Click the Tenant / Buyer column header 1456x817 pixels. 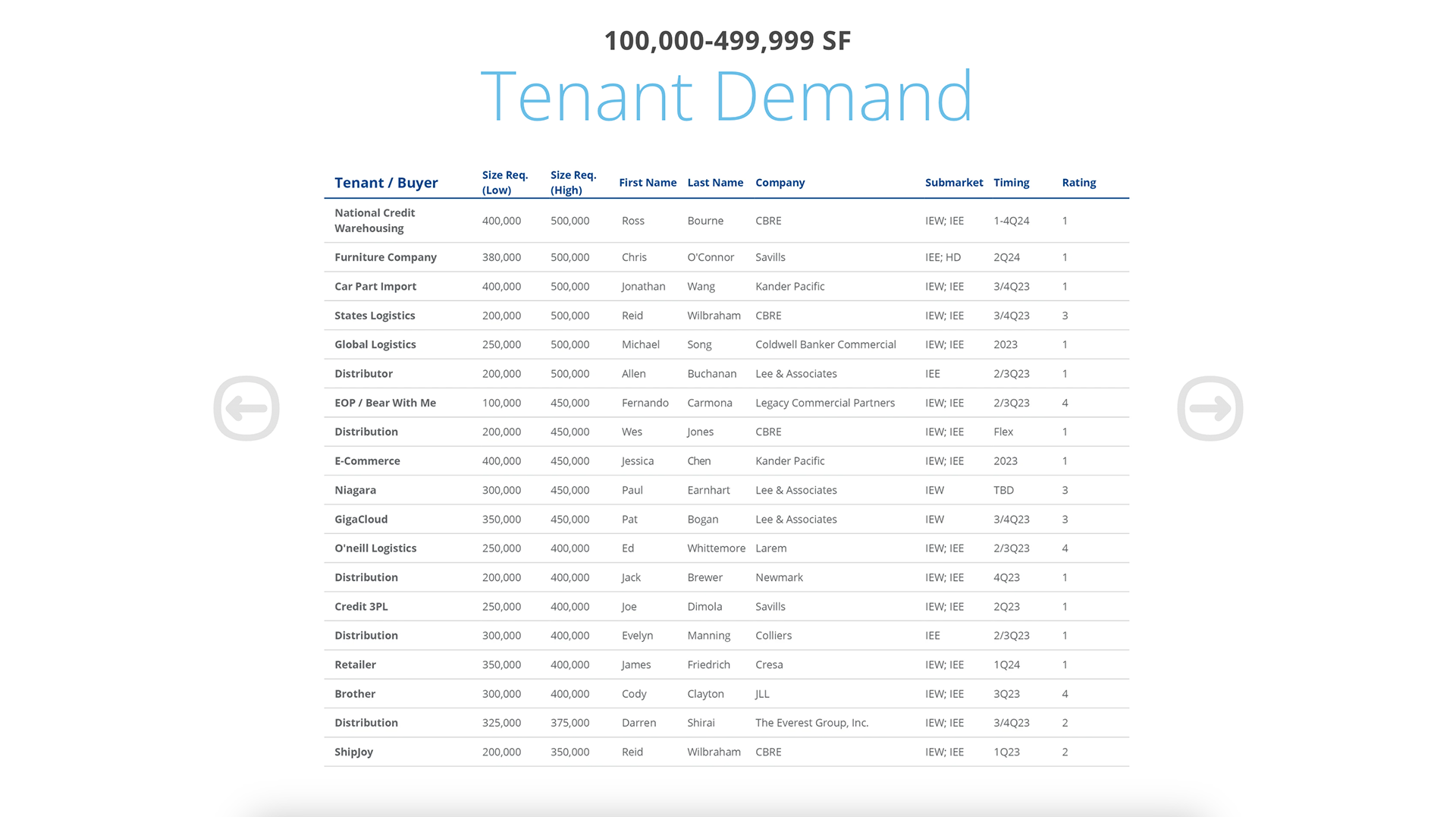click(386, 183)
